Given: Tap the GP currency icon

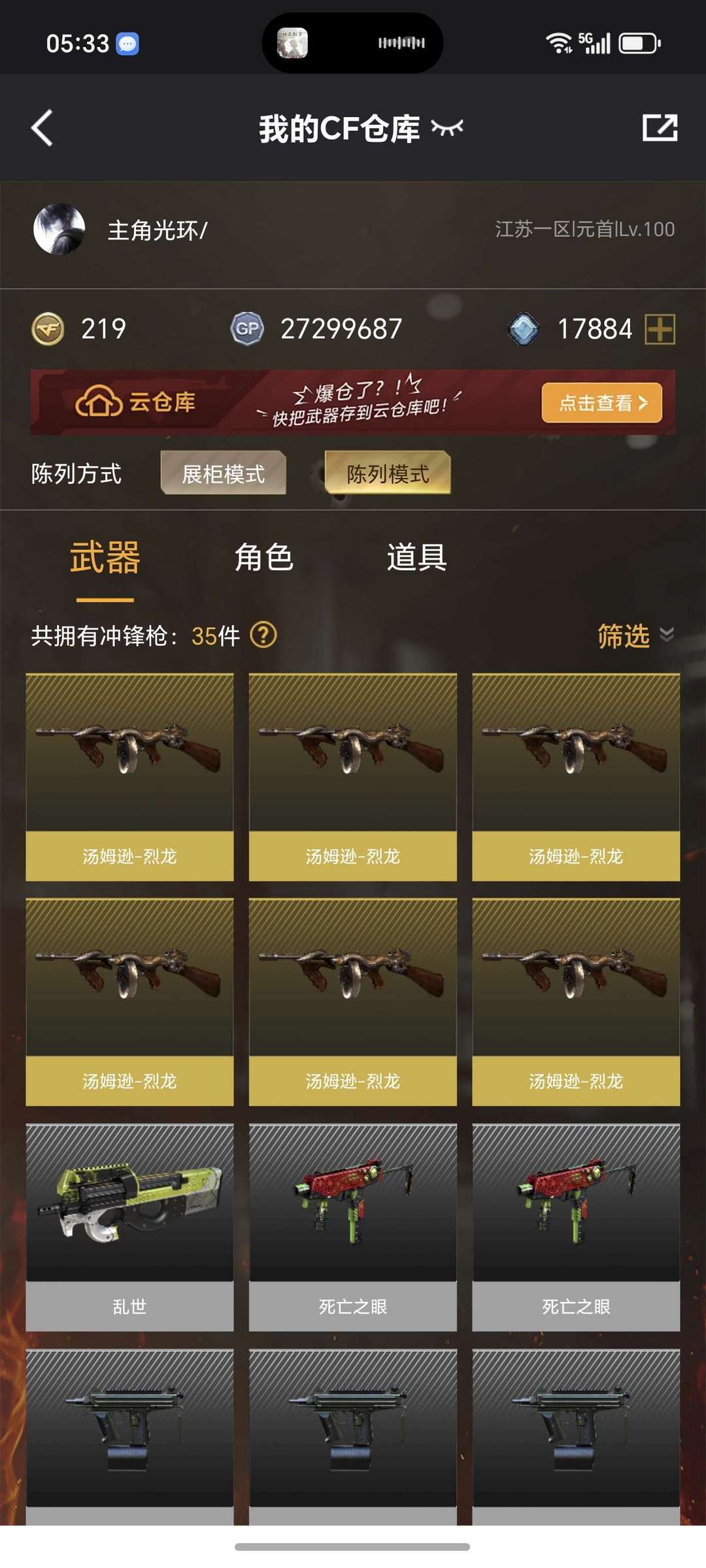Looking at the screenshot, I should (247, 329).
